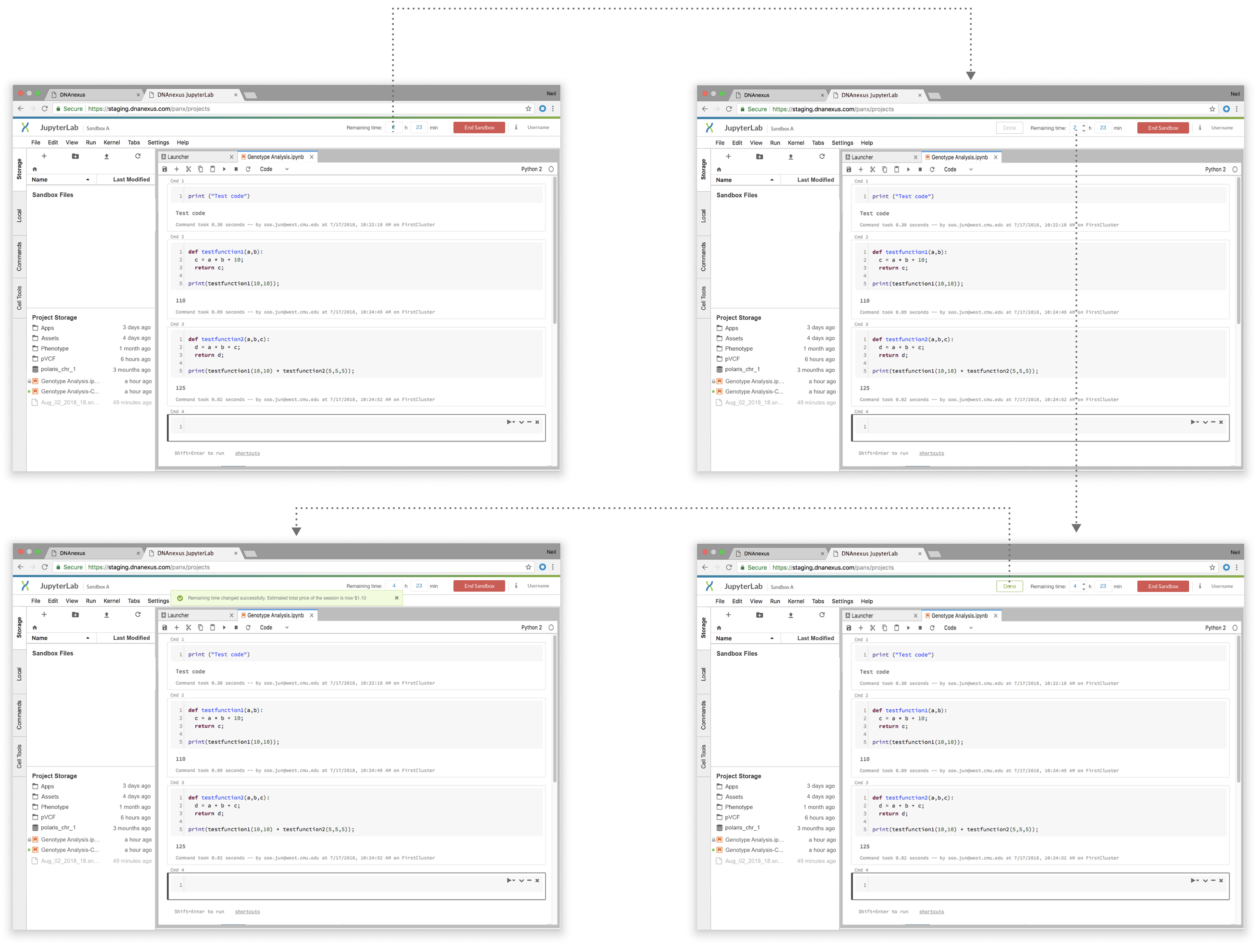1257x952 pixels.
Task: Save the Genotype Analysis notebook
Action: point(164,169)
